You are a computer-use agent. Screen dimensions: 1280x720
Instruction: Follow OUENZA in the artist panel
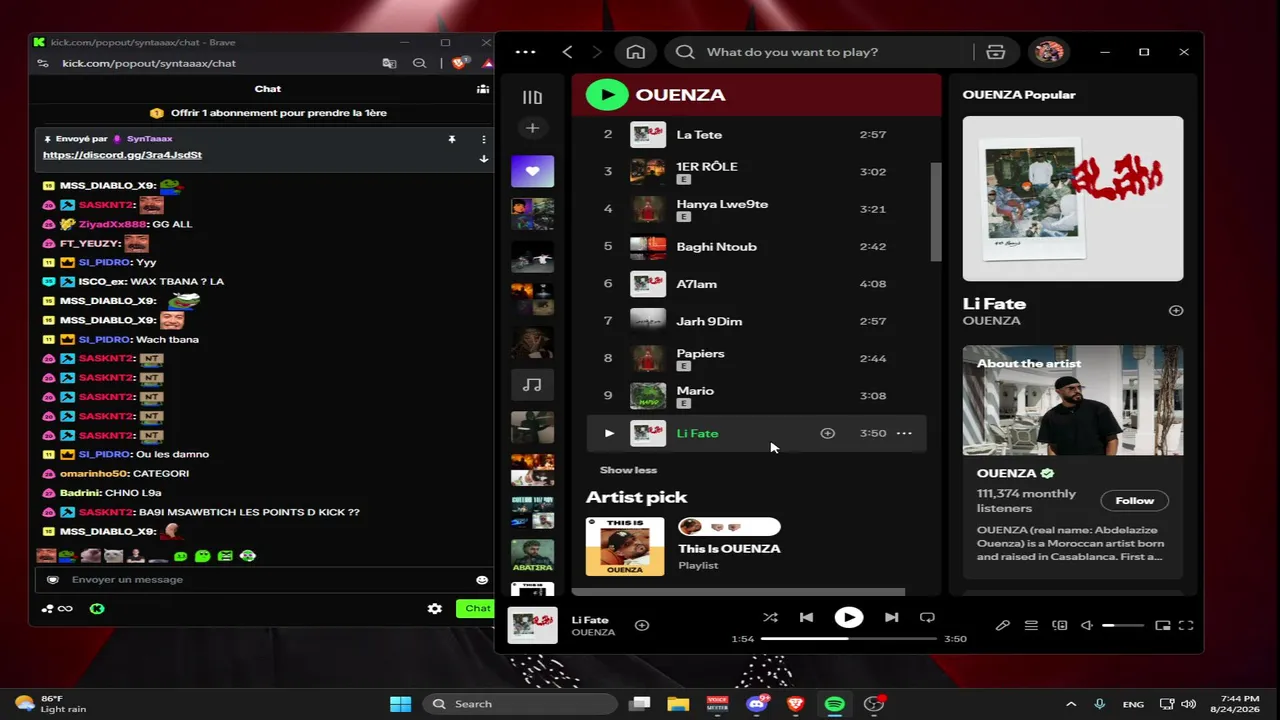(x=1134, y=500)
